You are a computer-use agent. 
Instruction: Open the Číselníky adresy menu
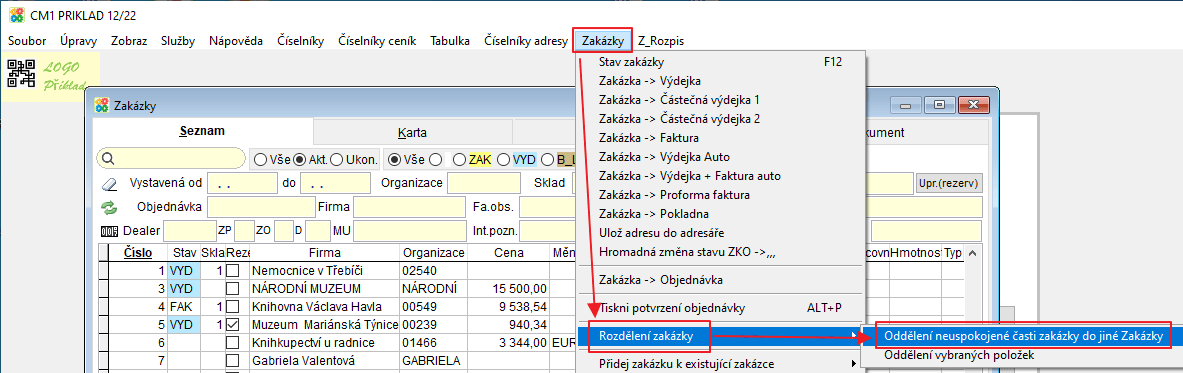(526, 41)
